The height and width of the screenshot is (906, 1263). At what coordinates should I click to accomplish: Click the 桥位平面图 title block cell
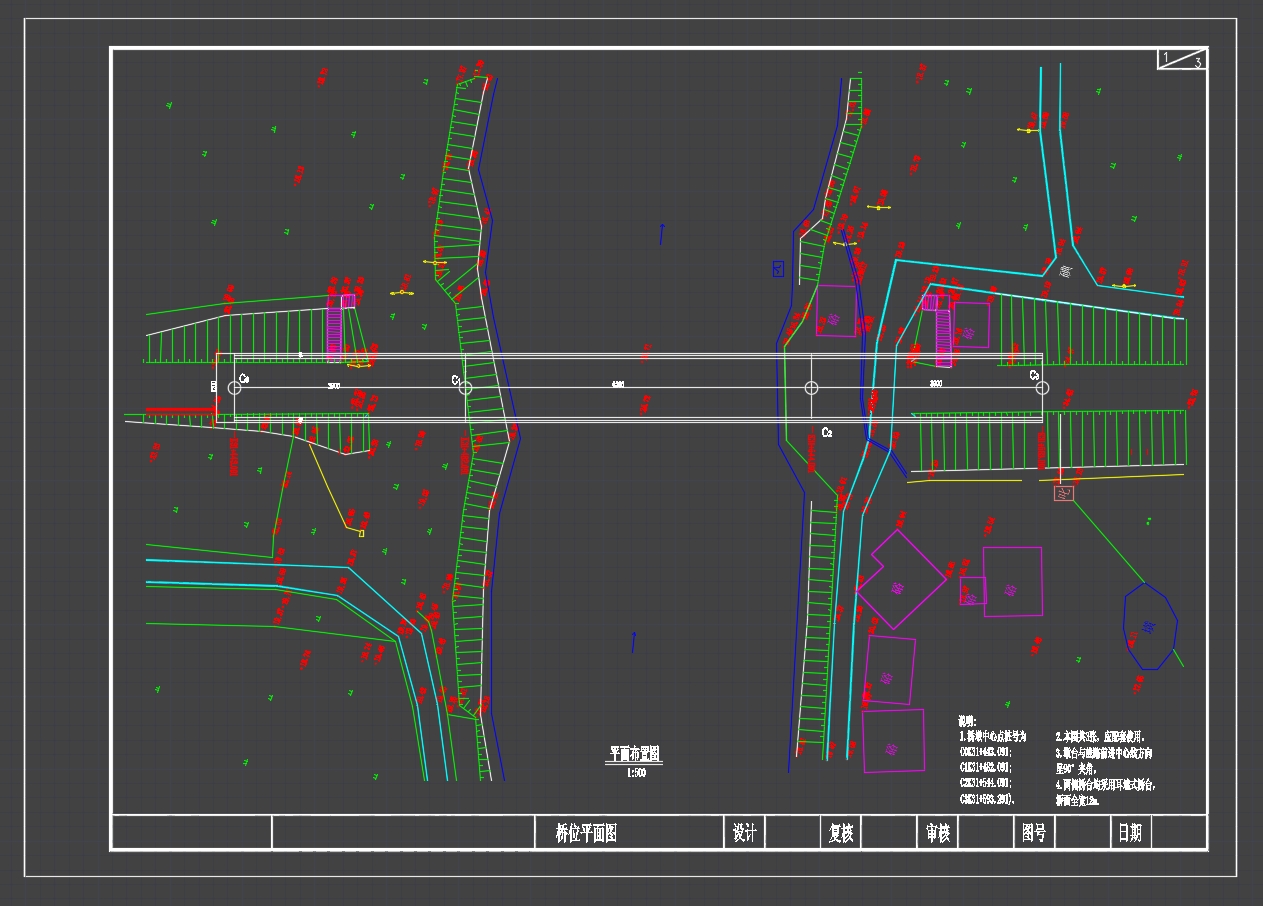pyautogui.click(x=586, y=833)
